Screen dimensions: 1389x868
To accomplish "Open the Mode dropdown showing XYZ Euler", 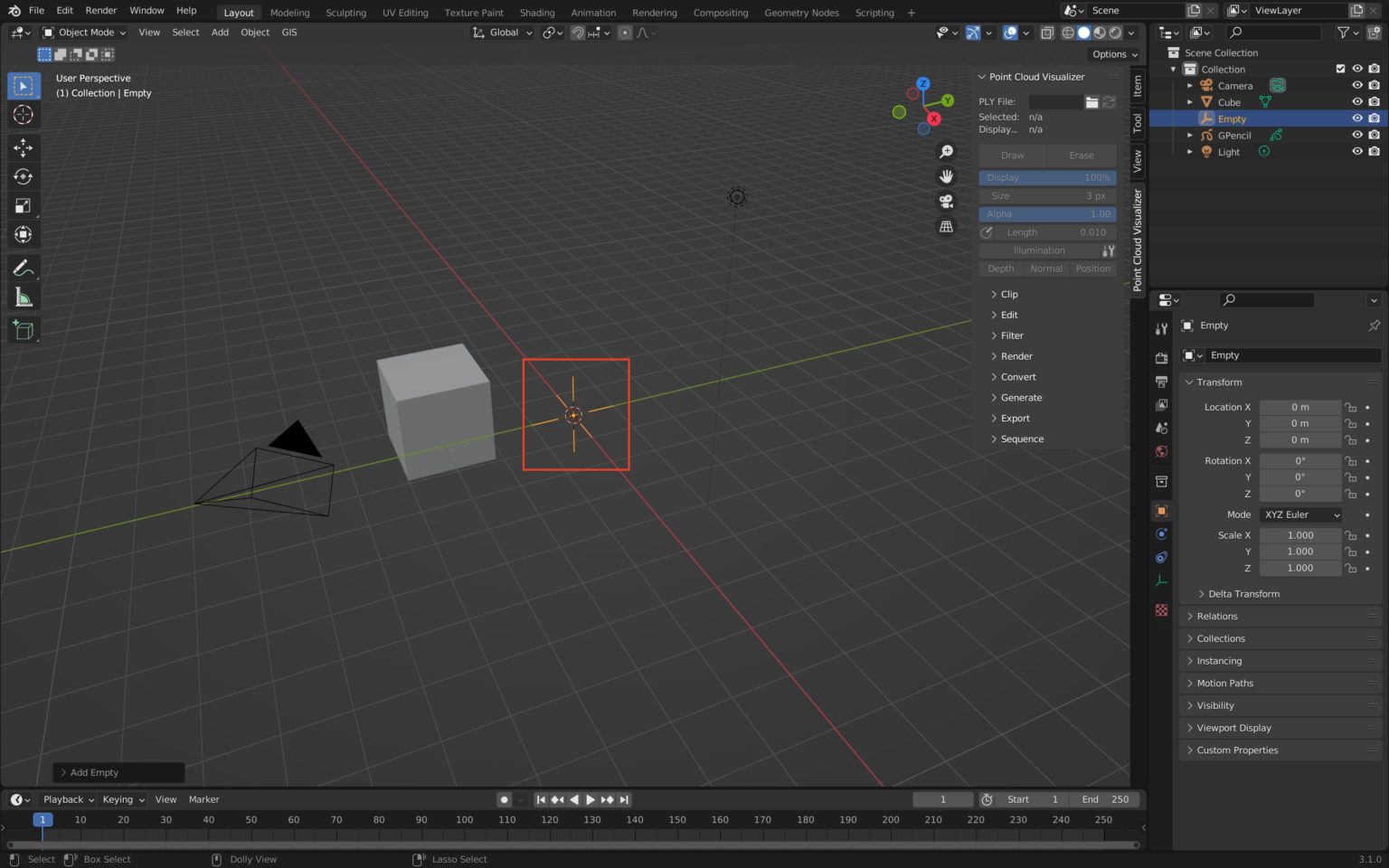I will click(1299, 514).
